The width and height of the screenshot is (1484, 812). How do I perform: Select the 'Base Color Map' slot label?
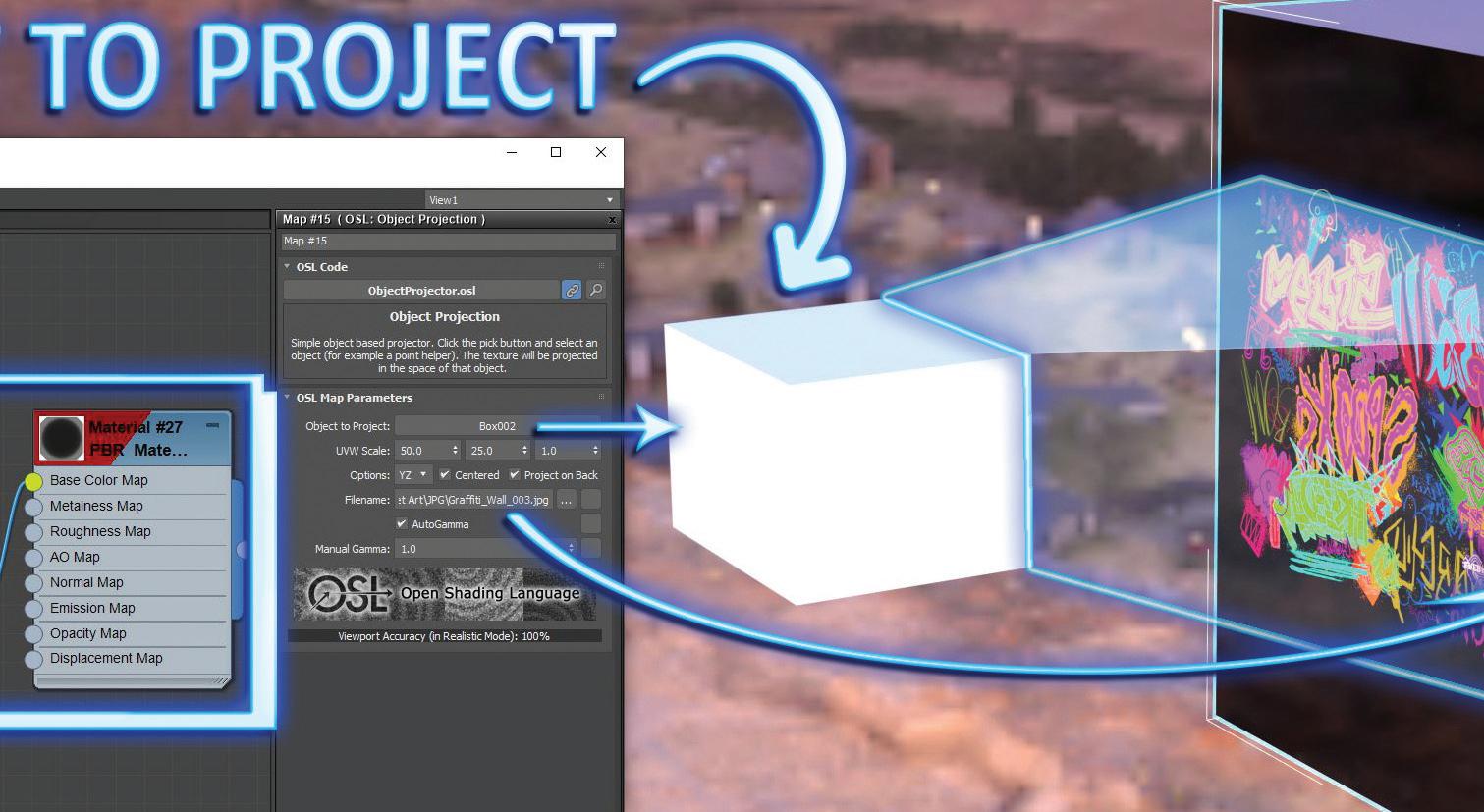click(x=98, y=480)
